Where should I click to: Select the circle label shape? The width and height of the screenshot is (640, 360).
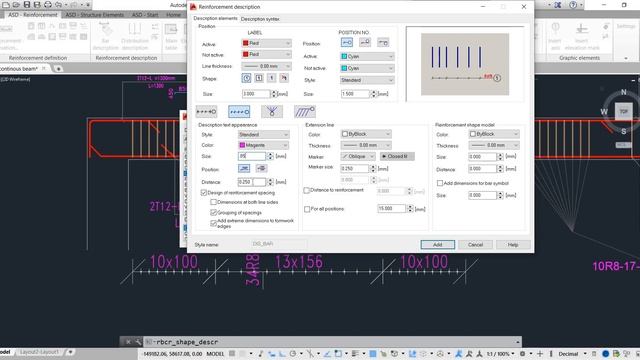pyautogui.click(x=246, y=78)
